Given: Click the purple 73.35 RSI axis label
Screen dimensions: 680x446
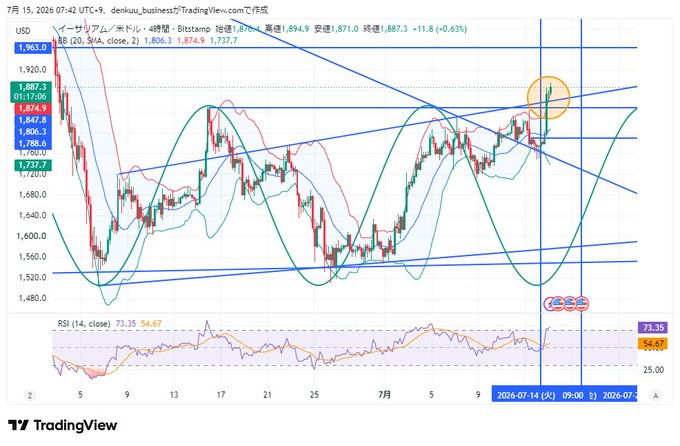Looking at the screenshot, I should (x=653, y=328).
